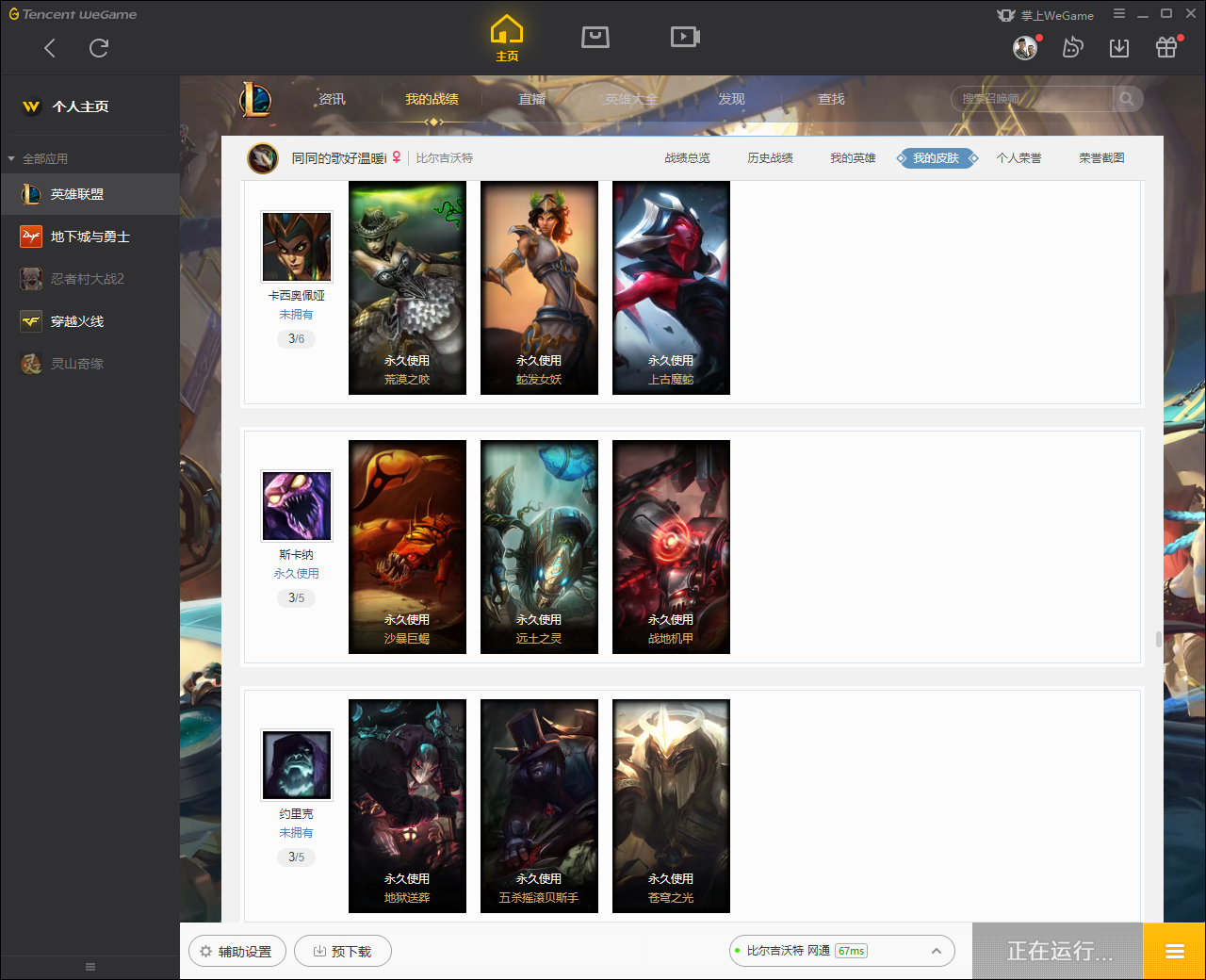1206x980 pixels.
Task: Open the 五杀摇滚贝斯手 skin card
Action: 539,806
